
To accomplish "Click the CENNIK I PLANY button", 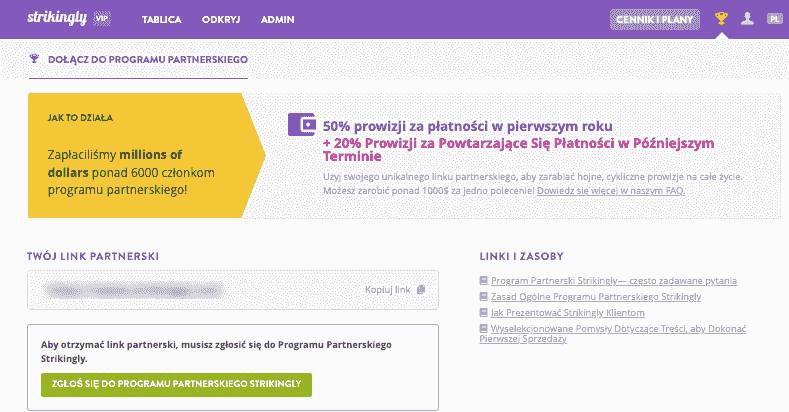I will pyautogui.click(x=655, y=20).
